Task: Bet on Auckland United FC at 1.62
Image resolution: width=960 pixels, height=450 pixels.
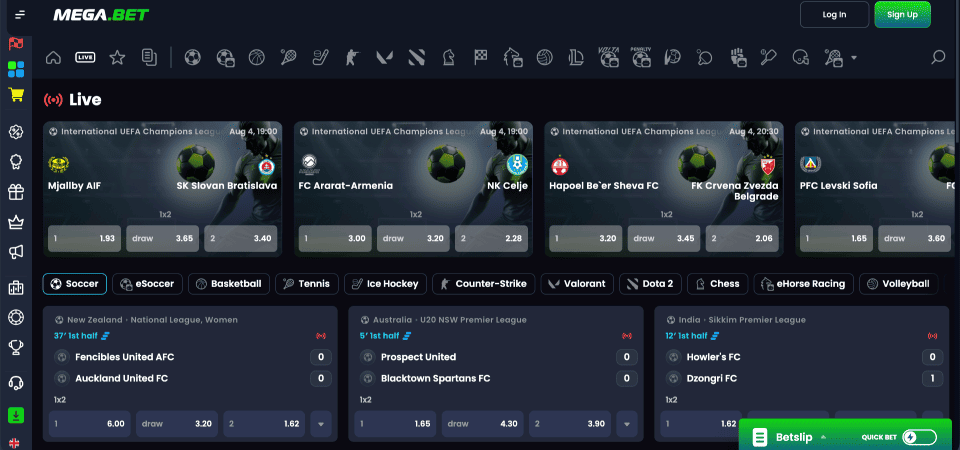Action: (264, 424)
